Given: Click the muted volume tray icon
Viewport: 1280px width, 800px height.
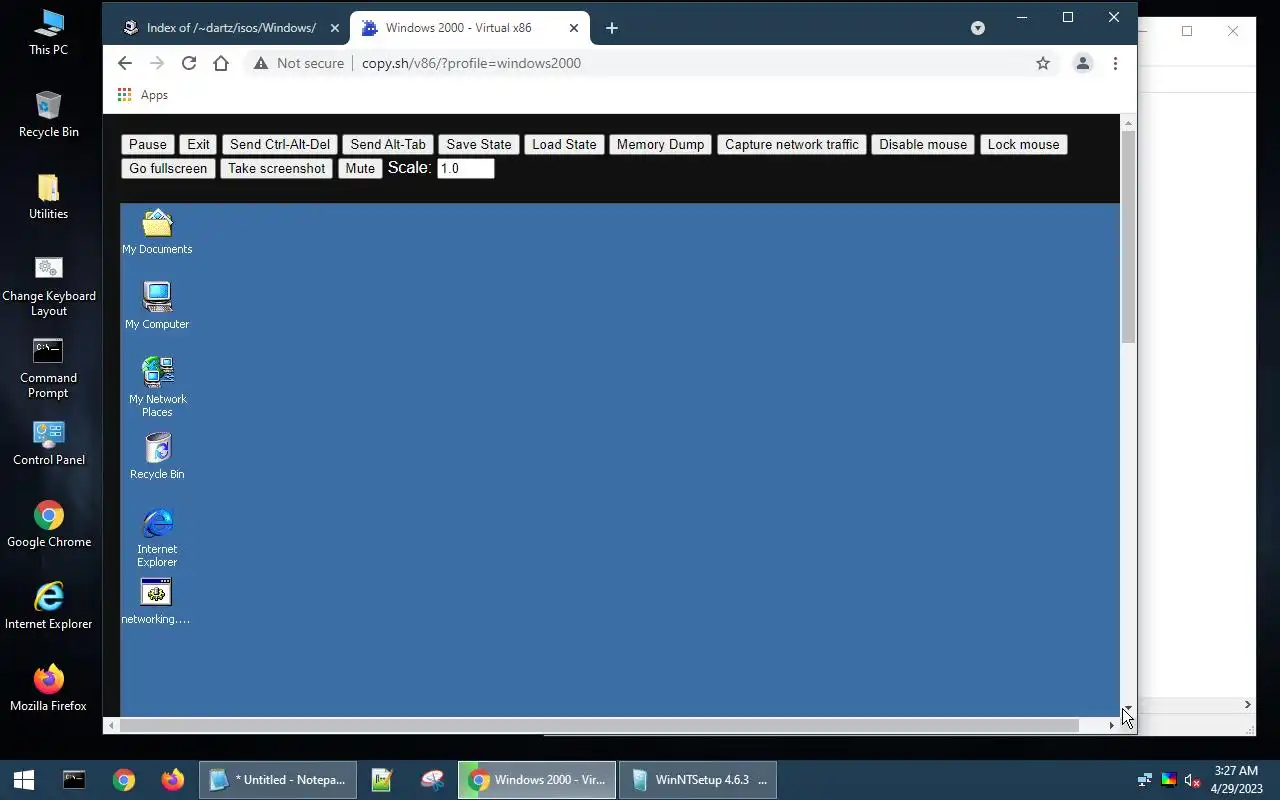Looking at the screenshot, I should point(1192,780).
